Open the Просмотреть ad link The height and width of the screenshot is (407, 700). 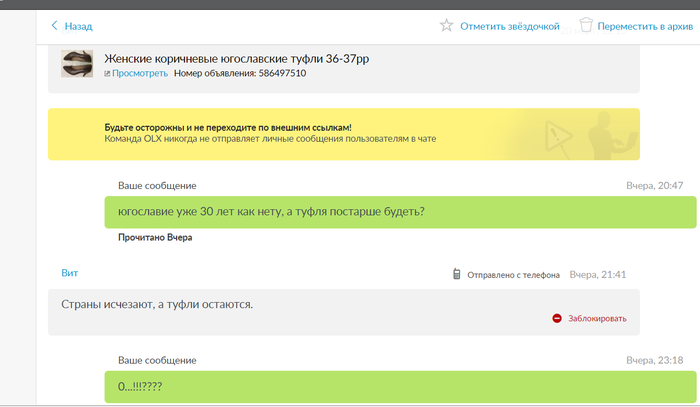pyautogui.click(x=140, y=73)
